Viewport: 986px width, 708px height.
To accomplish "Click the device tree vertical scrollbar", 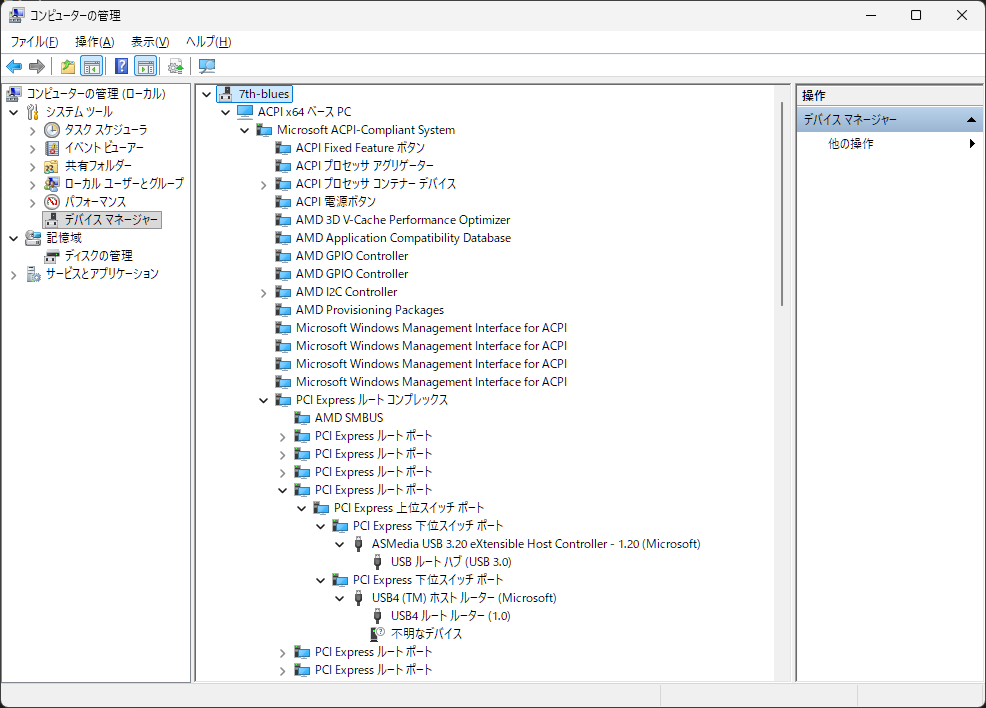I will tap(782, 204).
